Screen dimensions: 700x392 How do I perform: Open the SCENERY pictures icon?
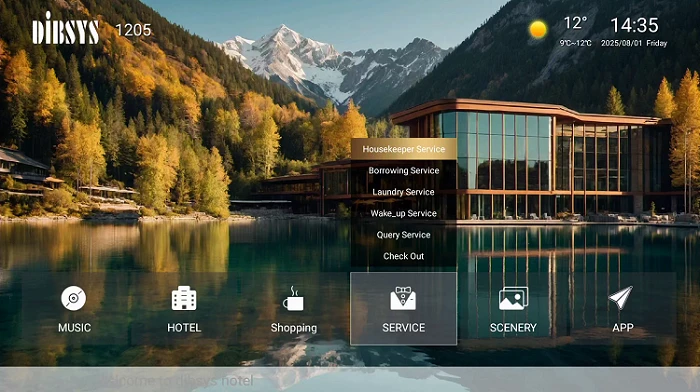(x=513, y=298)
